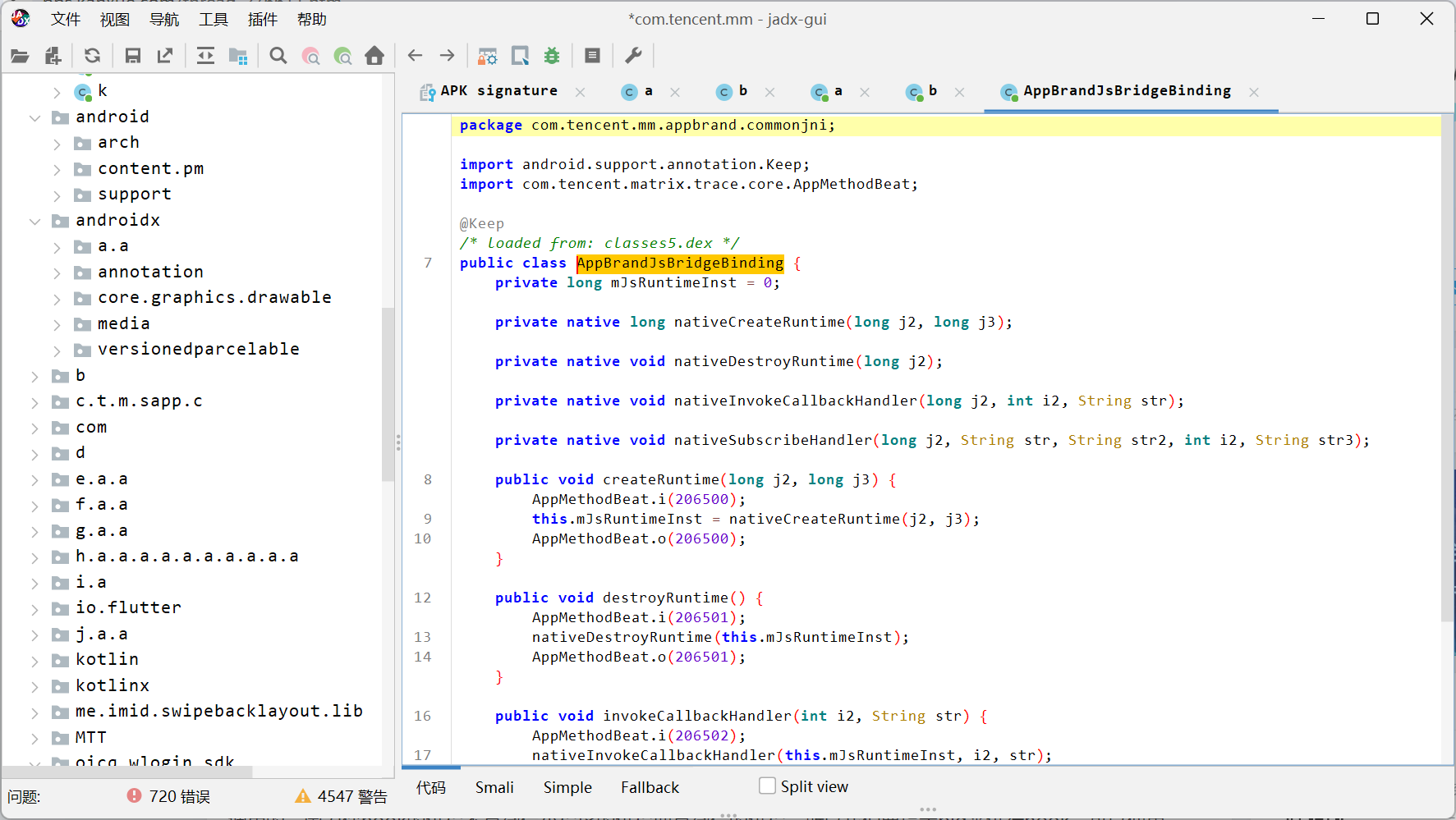This screenshot has height=820, width=1456.
Task: Close the AppBrandJsBridgeBinding tab
Action: click(x=1254, y=92)
